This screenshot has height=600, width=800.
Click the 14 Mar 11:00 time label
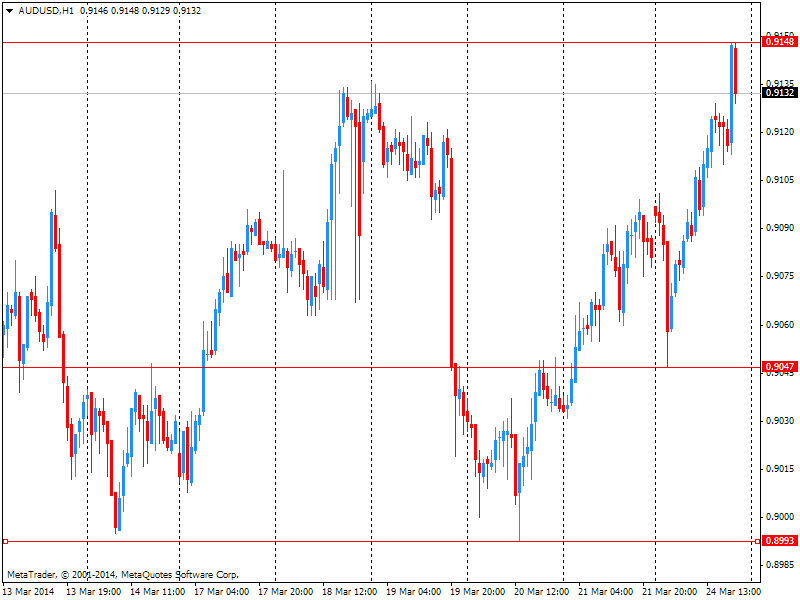(x=158, y=592)
